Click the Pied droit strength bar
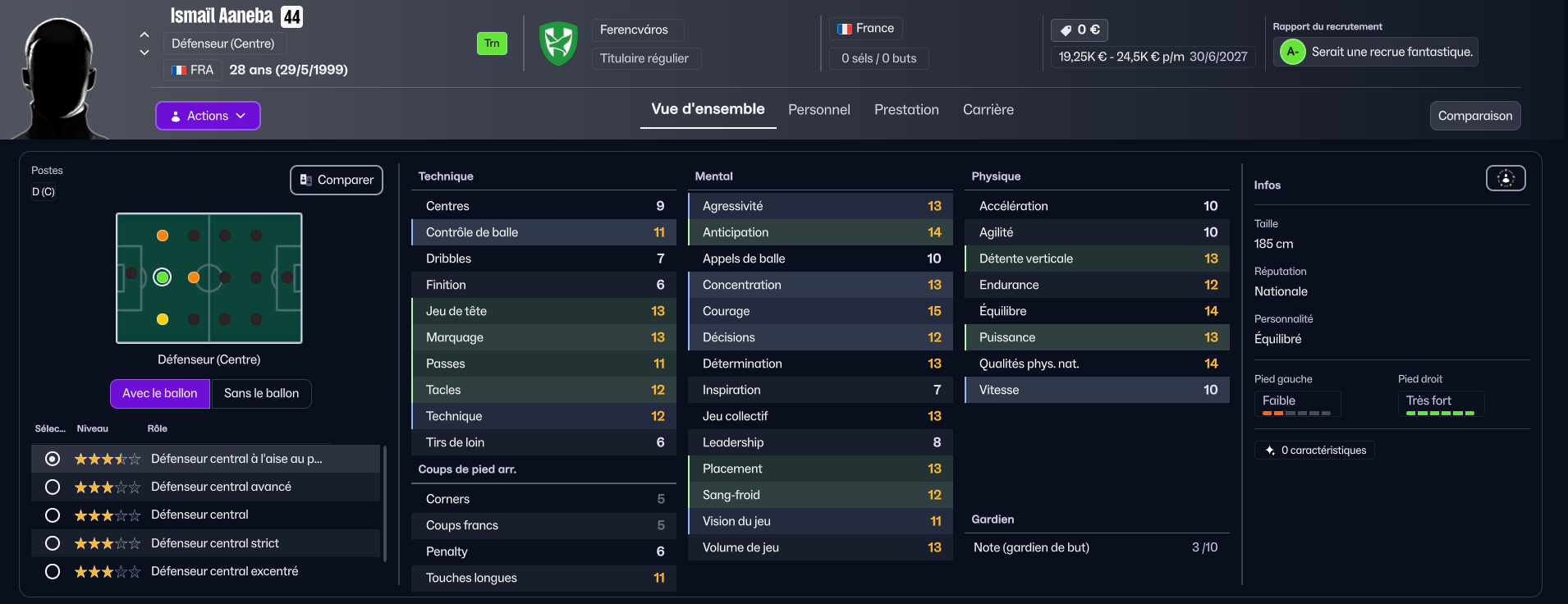Viewport: 1568px width, 604px height. pyautogui.click(x=1440, y=413)
